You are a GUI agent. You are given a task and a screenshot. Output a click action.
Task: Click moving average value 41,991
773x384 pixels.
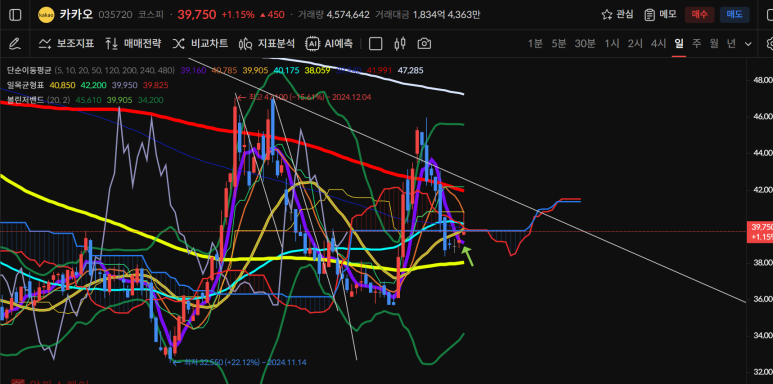380,71
